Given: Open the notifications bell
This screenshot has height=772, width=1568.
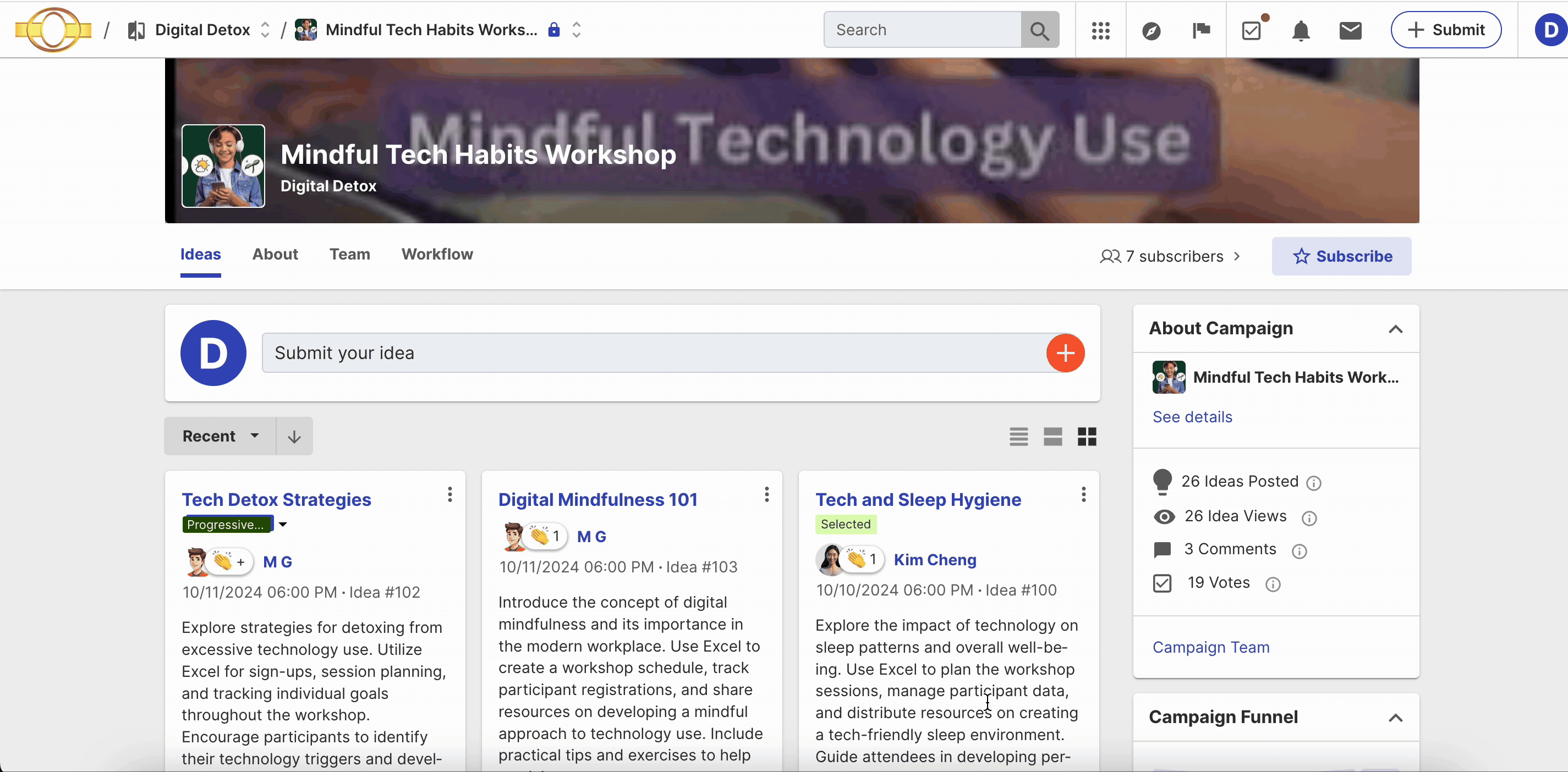Looking at the screenshot, I should coord(1301,30).
